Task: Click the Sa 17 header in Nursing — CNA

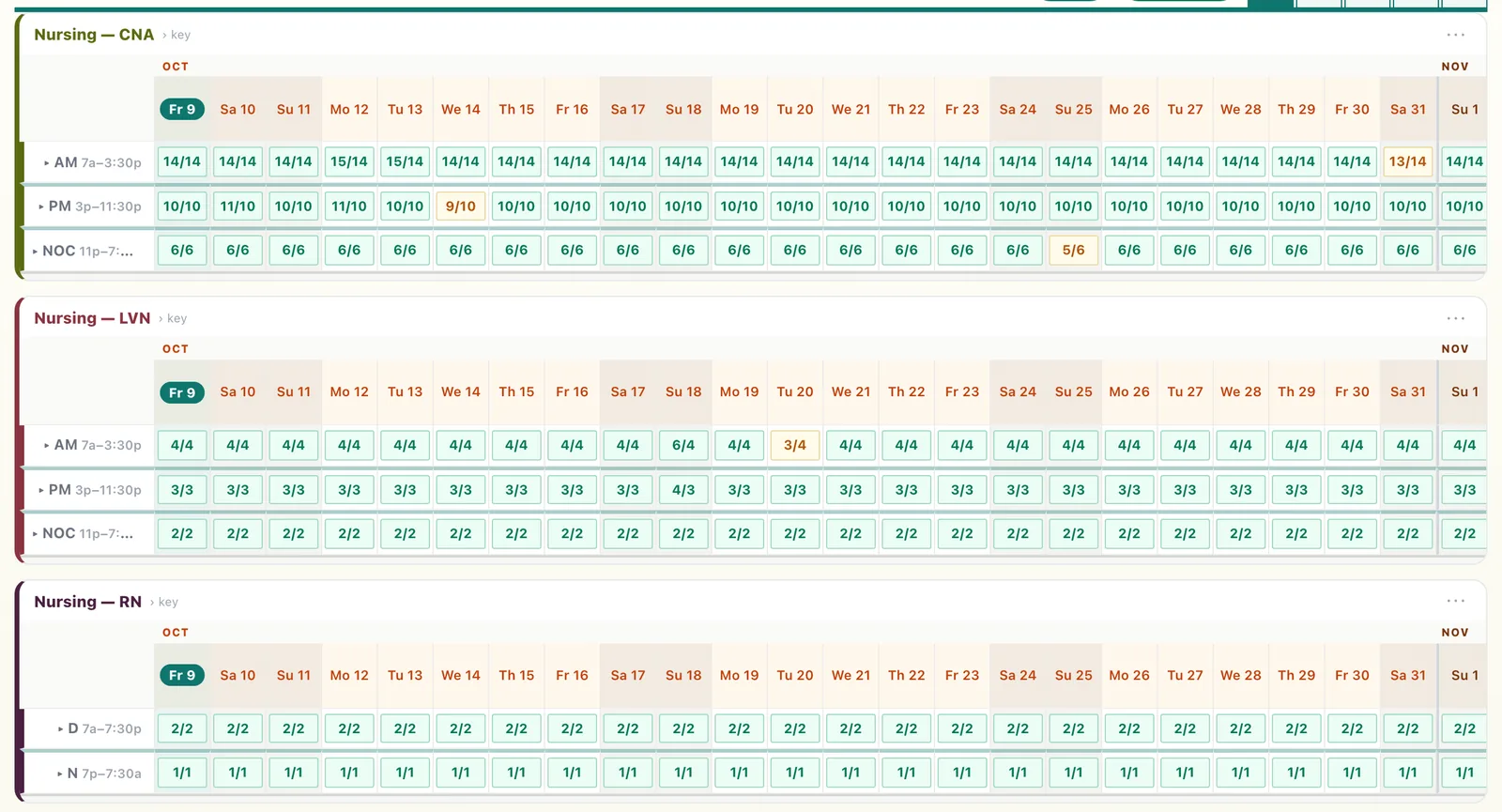Action: coord(628,109)
